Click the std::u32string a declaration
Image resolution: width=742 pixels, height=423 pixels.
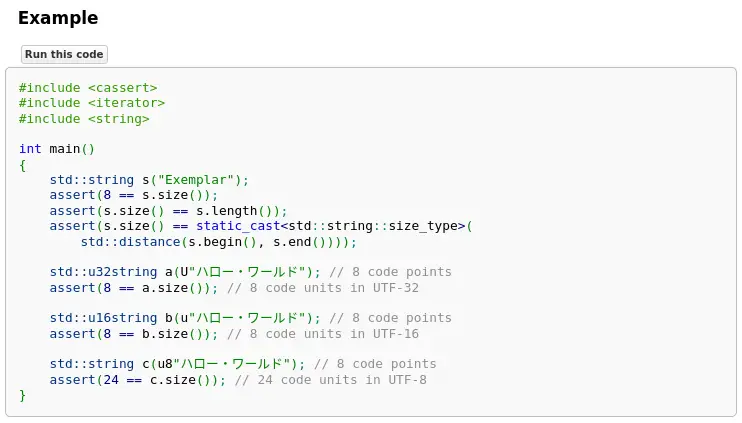pos(185,272)
